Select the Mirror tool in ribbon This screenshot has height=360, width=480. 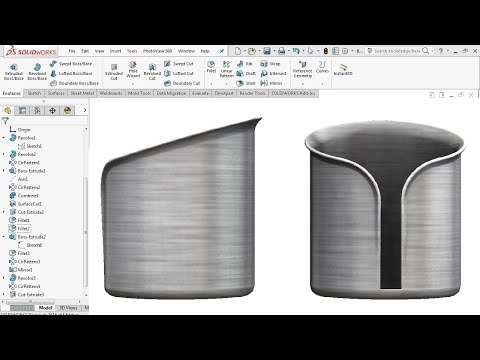[271, 83]
